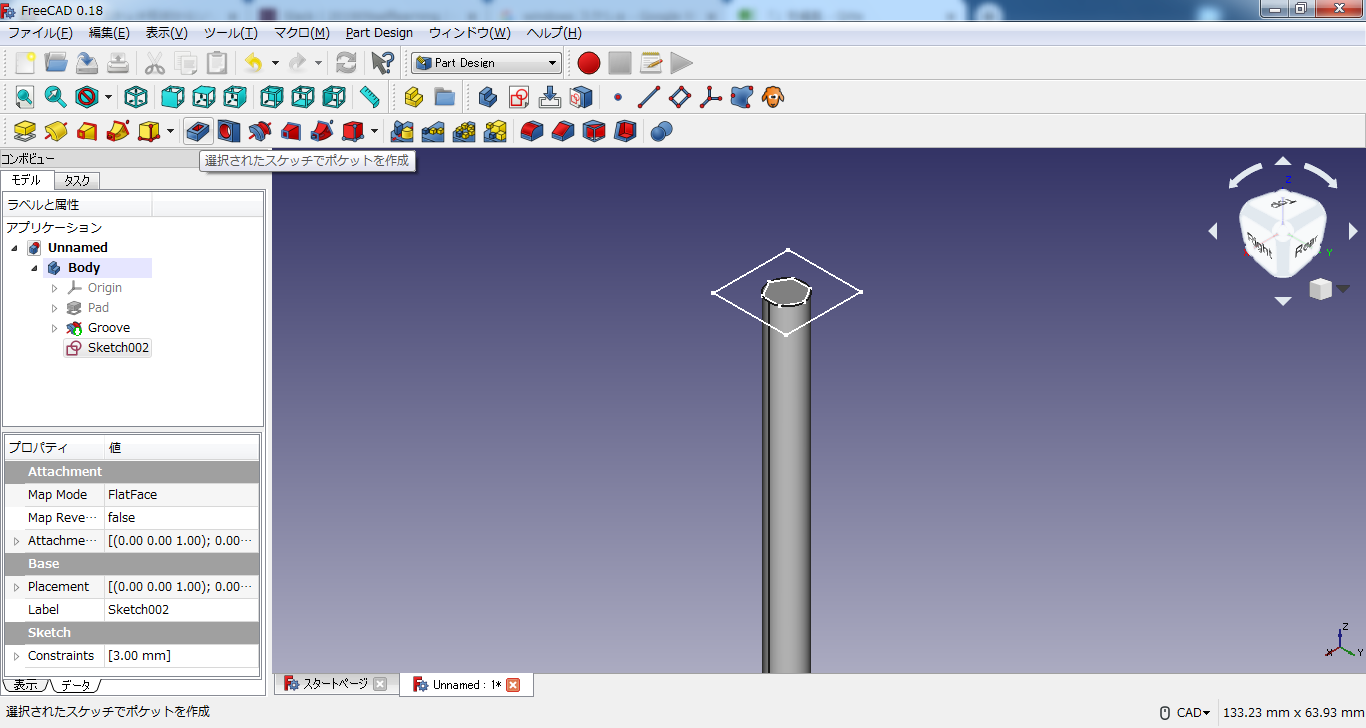Click the Map Reversed value false
1366x728 pixels.
pos(181,518)
